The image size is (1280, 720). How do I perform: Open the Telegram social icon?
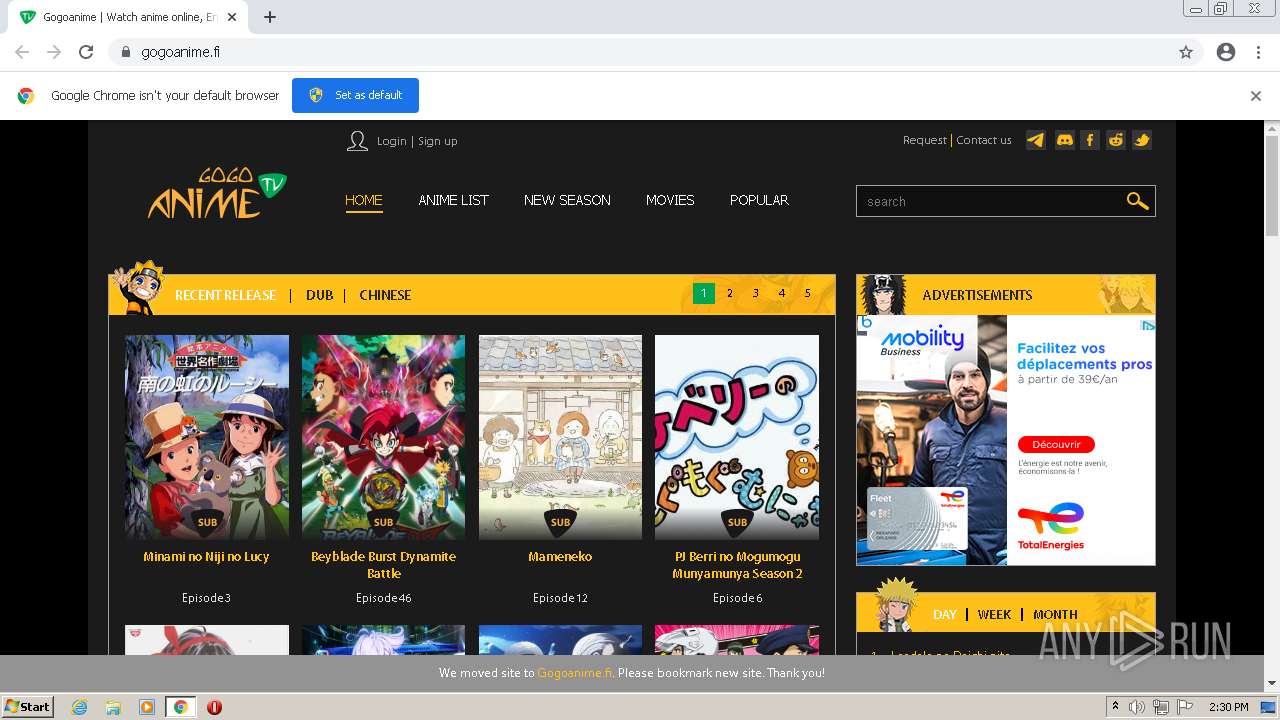(1036, 140)
